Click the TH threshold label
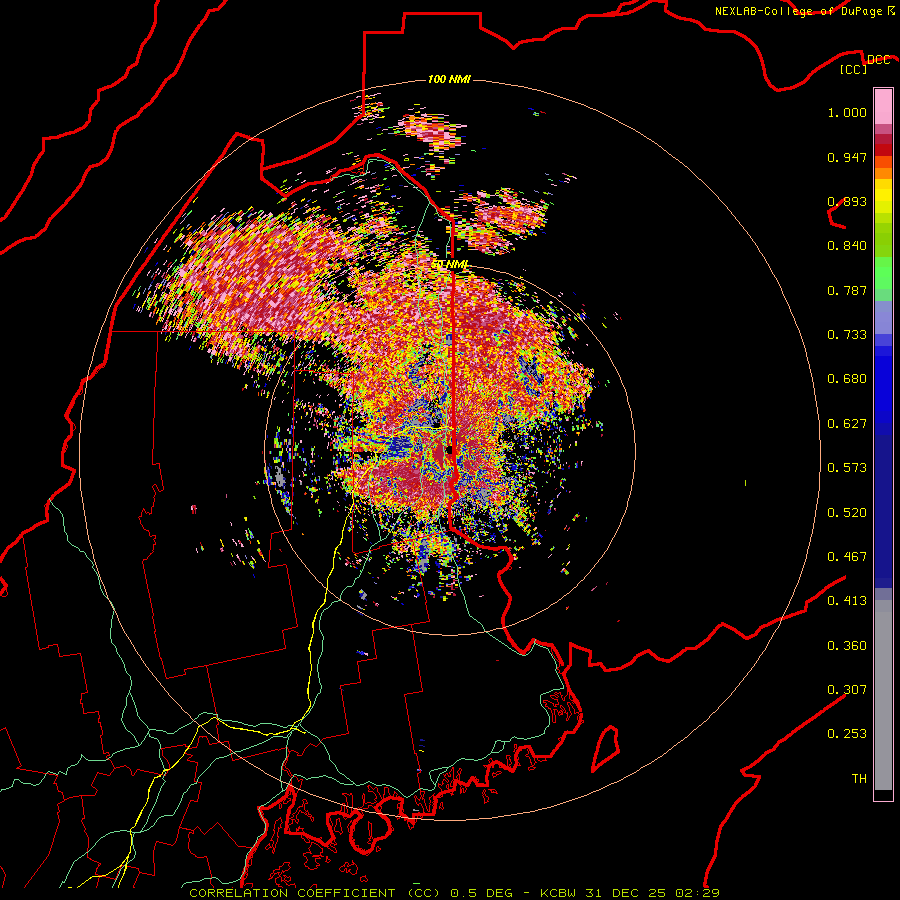Image resolution: width=900 pixels, height=900 pixels. 859,779
